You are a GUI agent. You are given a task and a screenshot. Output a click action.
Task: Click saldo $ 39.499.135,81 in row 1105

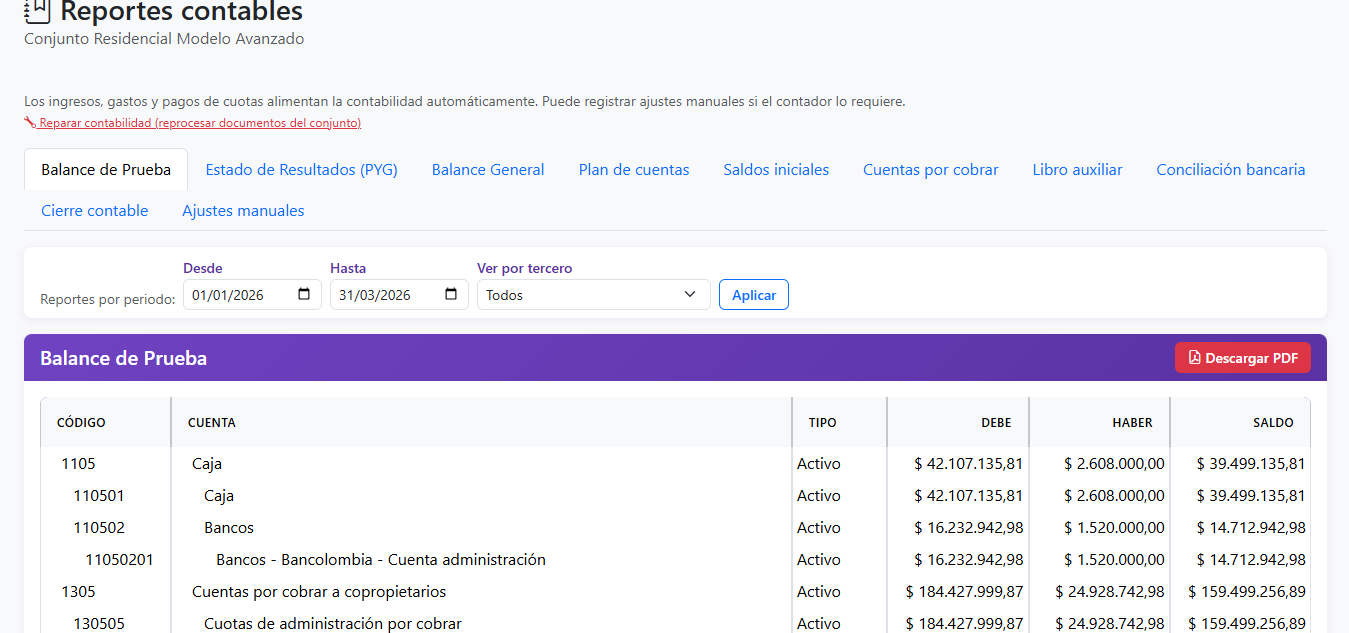click(x=1251, y=464)
